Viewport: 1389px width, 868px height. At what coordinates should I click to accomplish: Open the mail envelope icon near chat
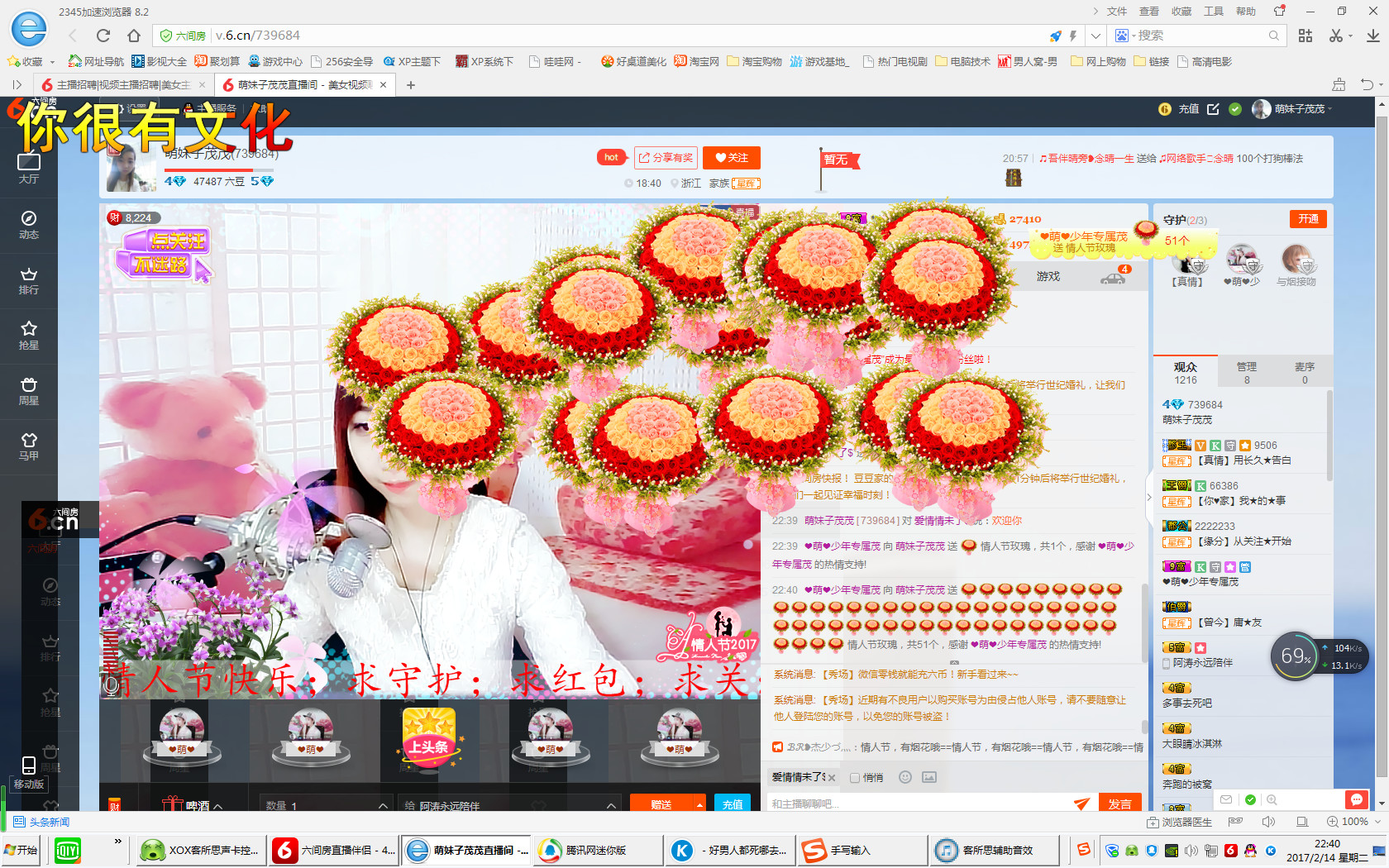1226,799
